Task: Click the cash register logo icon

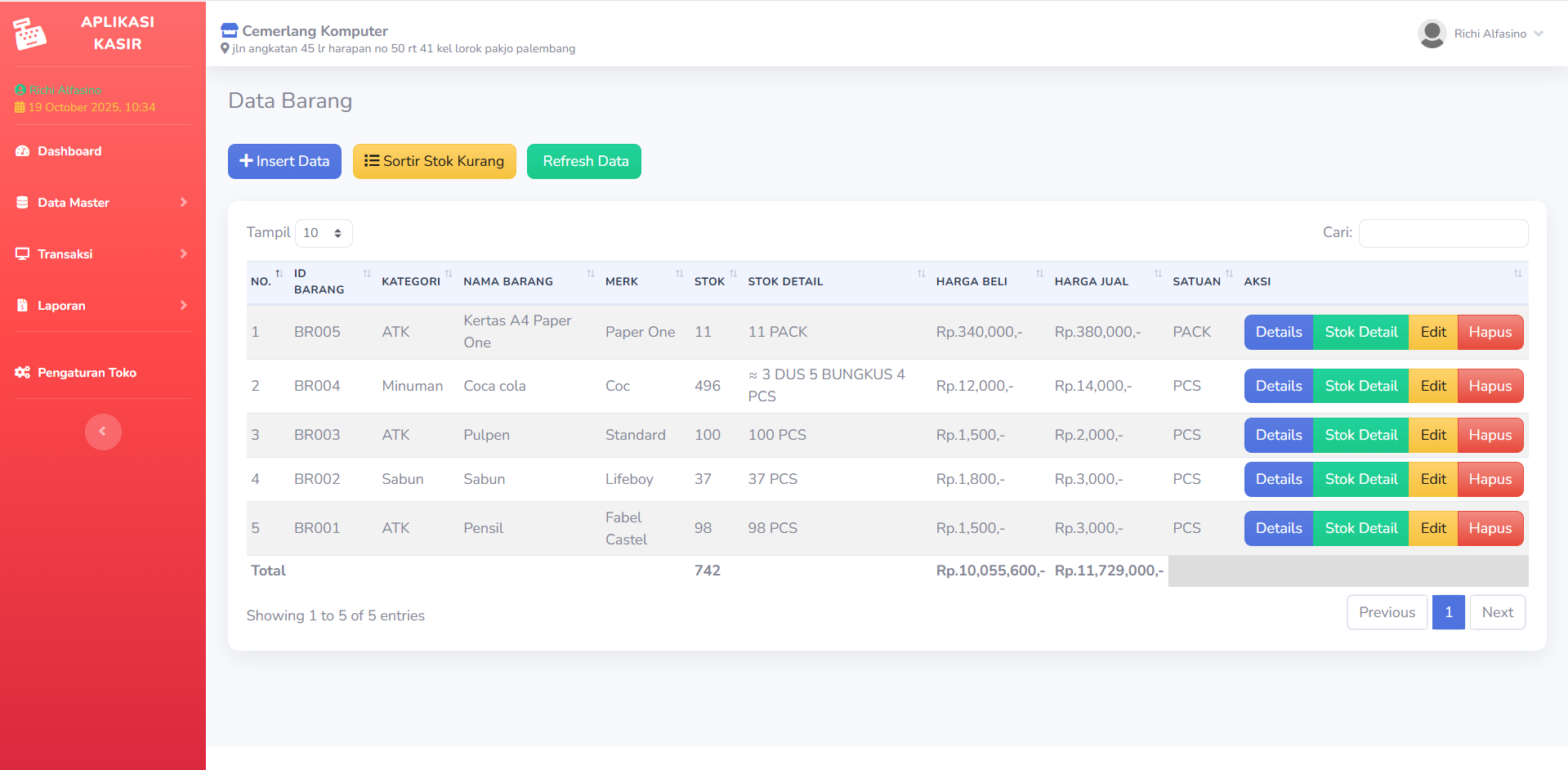Action: click(30, 34)
